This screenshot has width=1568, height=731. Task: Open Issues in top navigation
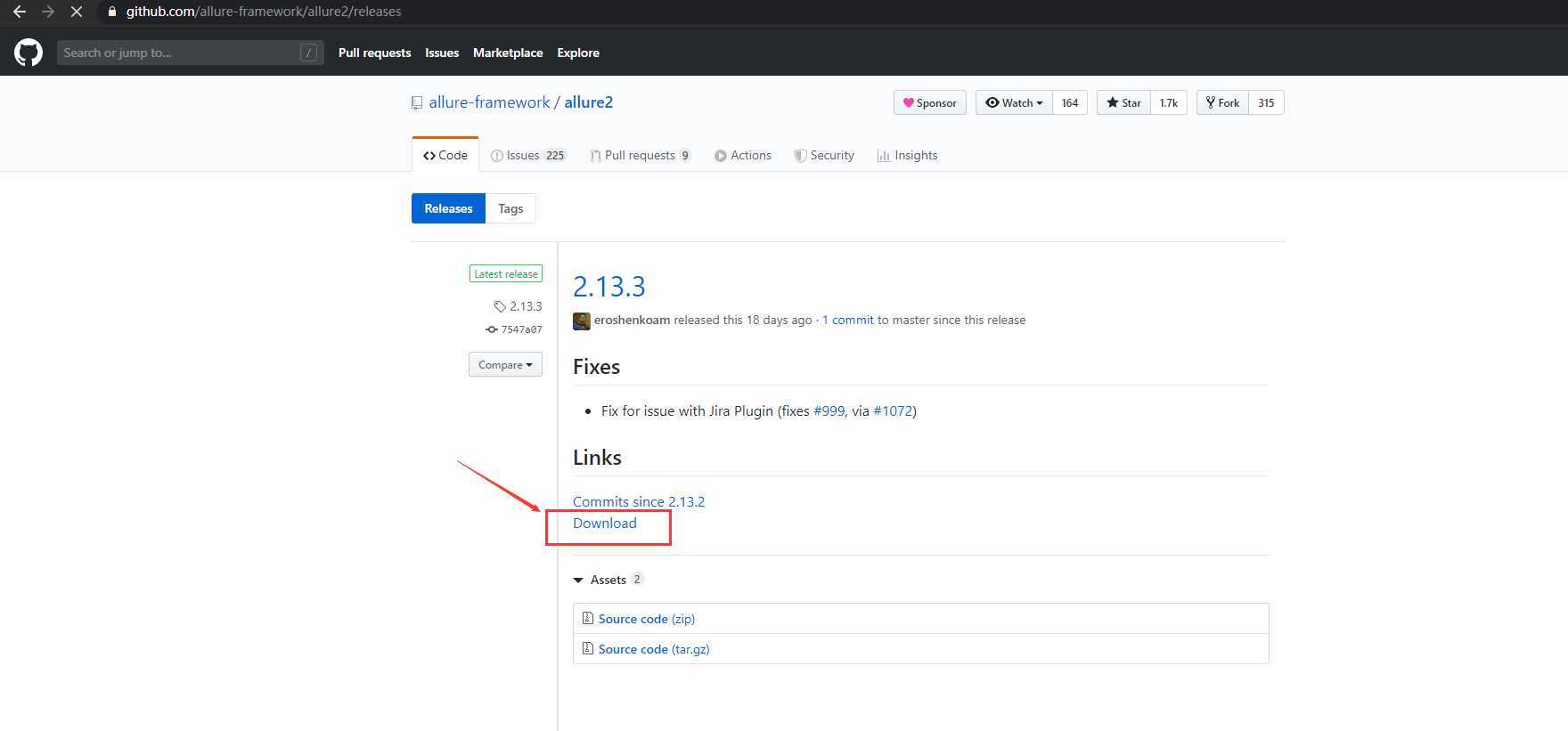442,53
